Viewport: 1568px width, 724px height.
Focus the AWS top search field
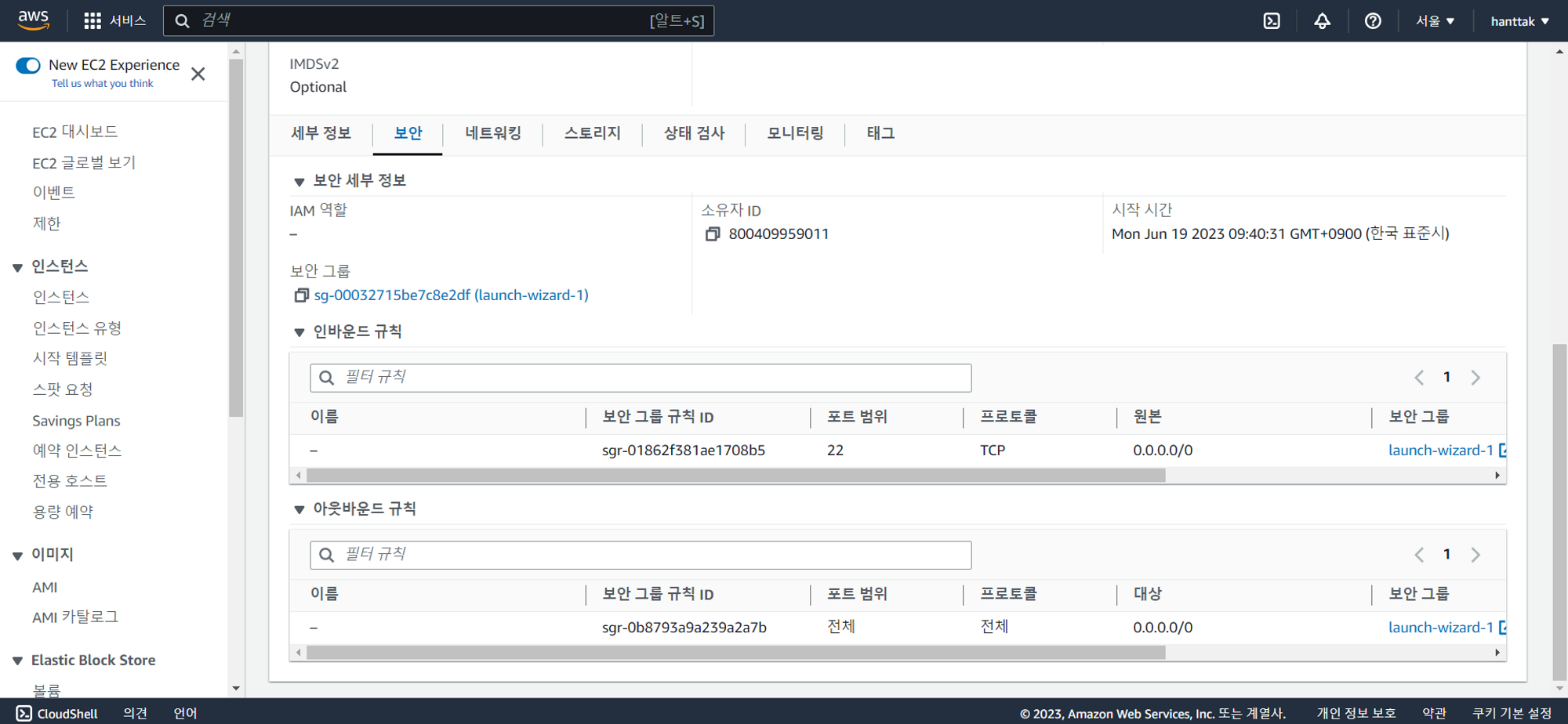click(438, 21)
